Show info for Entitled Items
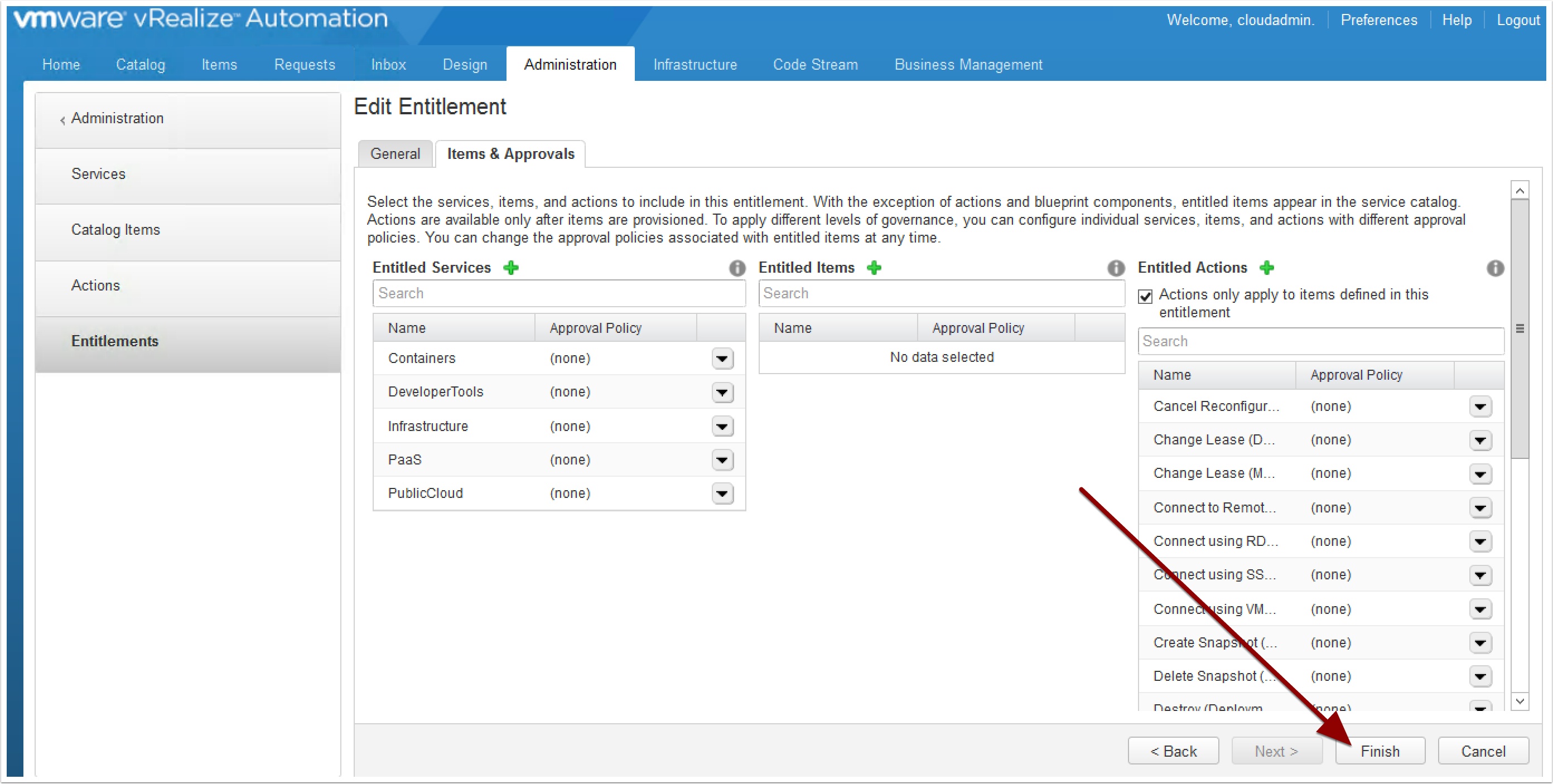1553x784 pixels. pos(1115,268)
